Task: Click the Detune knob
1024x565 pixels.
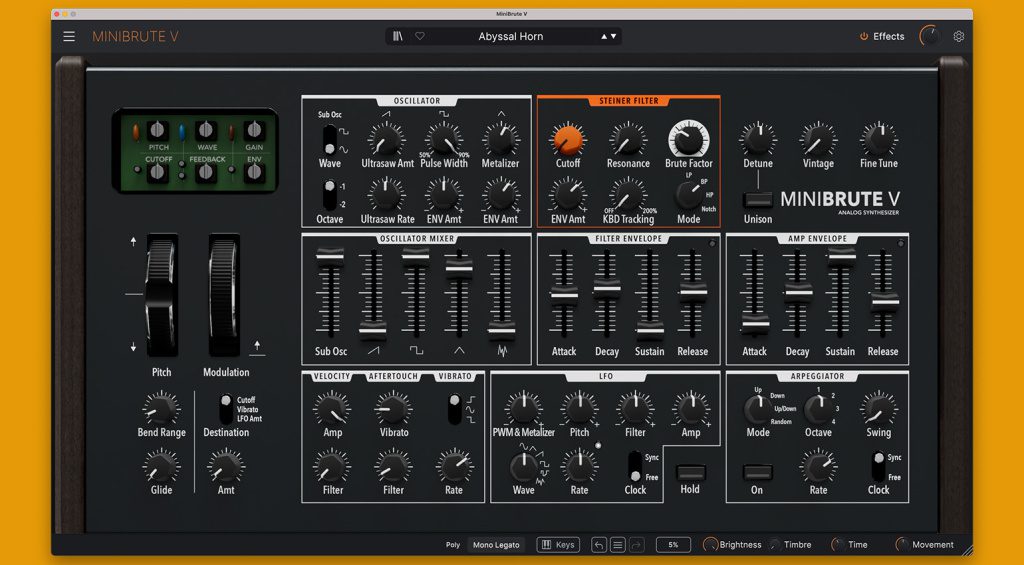Action: [x=758, y=140]
